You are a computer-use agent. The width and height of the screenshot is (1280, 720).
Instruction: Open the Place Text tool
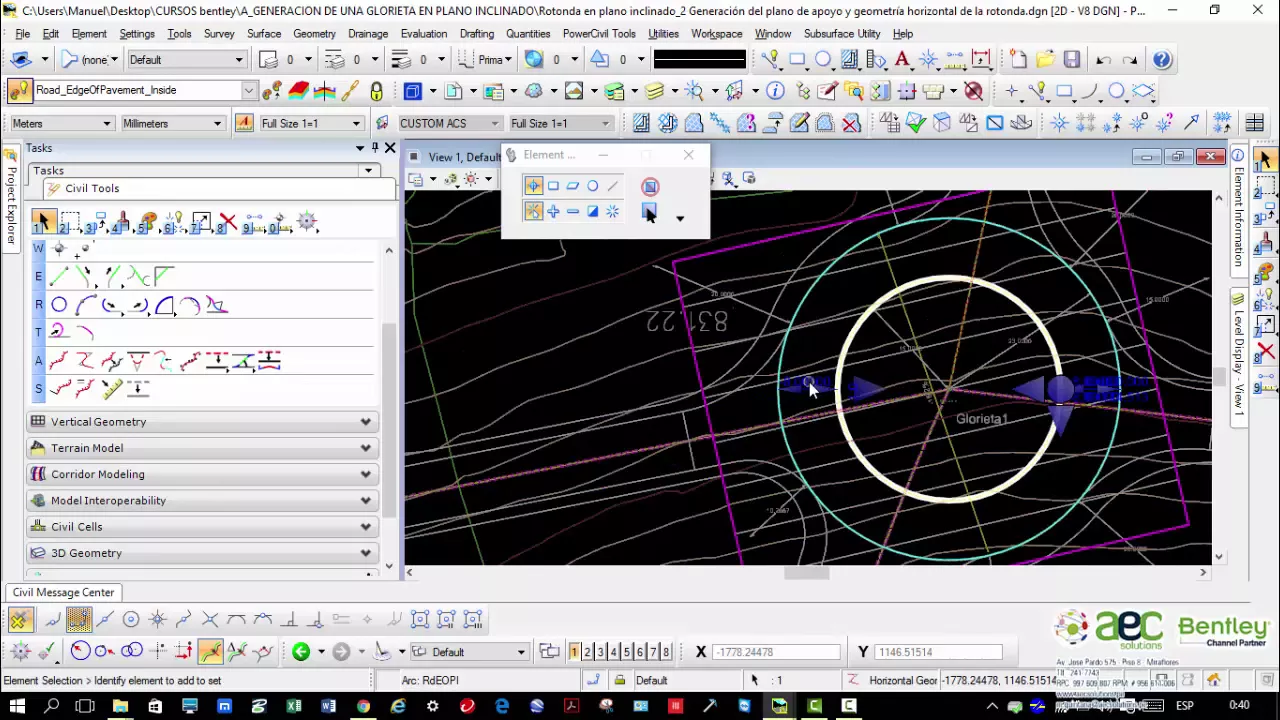click(902, 60)
